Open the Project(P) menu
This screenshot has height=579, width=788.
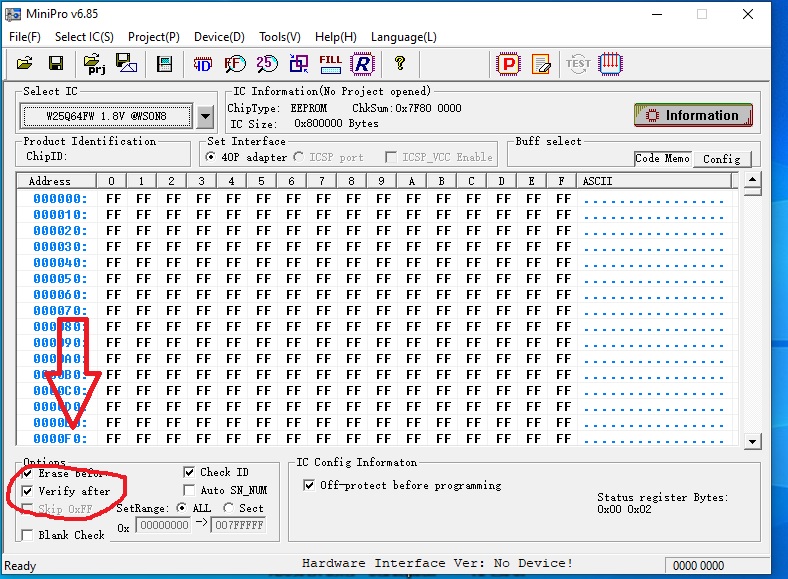153,37
